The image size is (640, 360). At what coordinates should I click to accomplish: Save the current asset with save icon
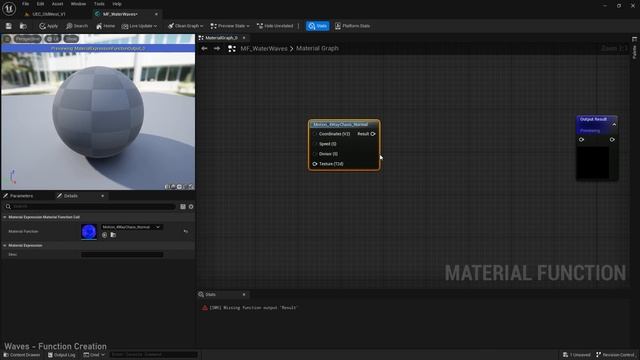[x=9, y=26]
